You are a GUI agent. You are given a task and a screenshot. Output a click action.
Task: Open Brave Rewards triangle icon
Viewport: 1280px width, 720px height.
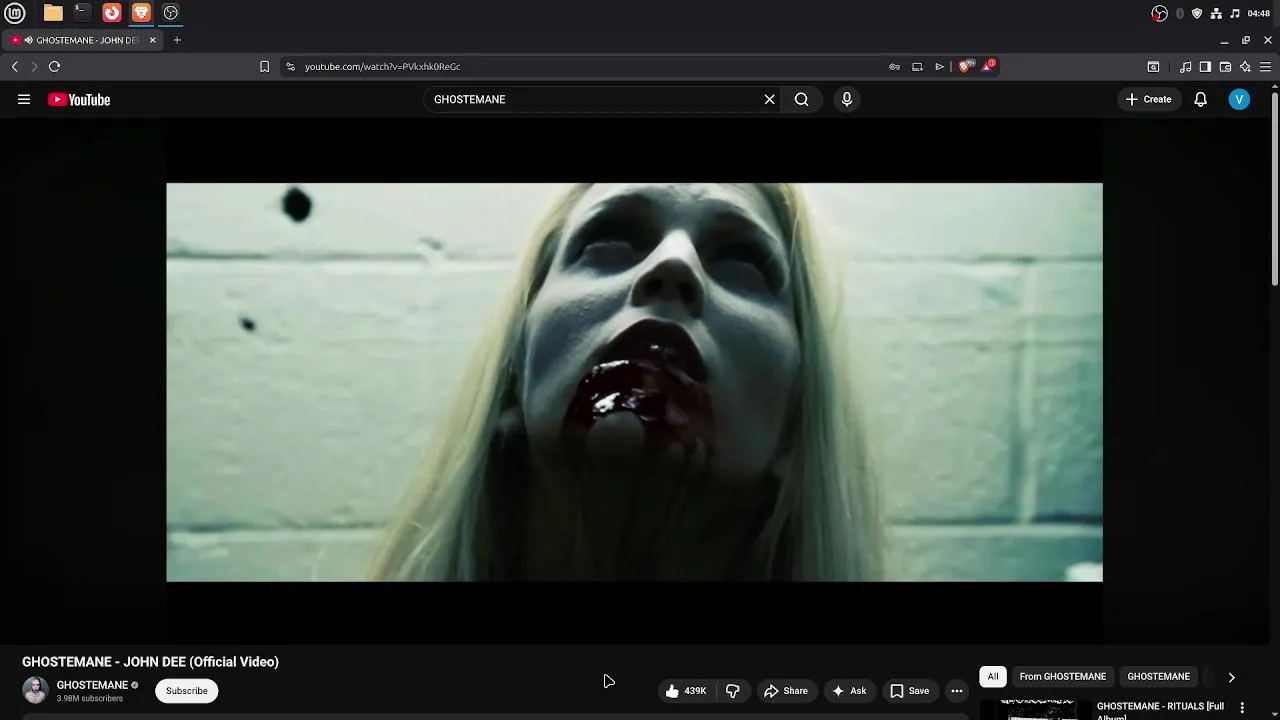[x=988, y=66]
